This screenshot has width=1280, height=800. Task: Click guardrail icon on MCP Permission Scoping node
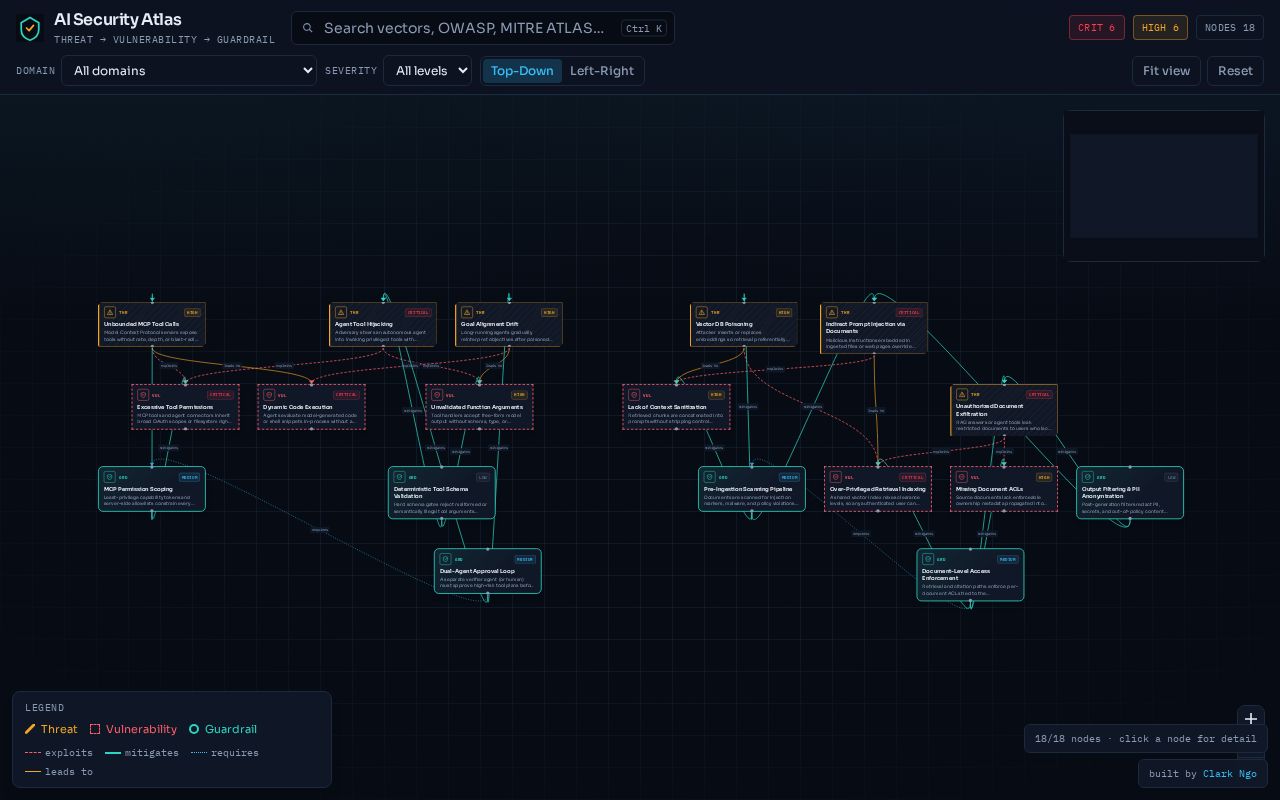(110, 477)
